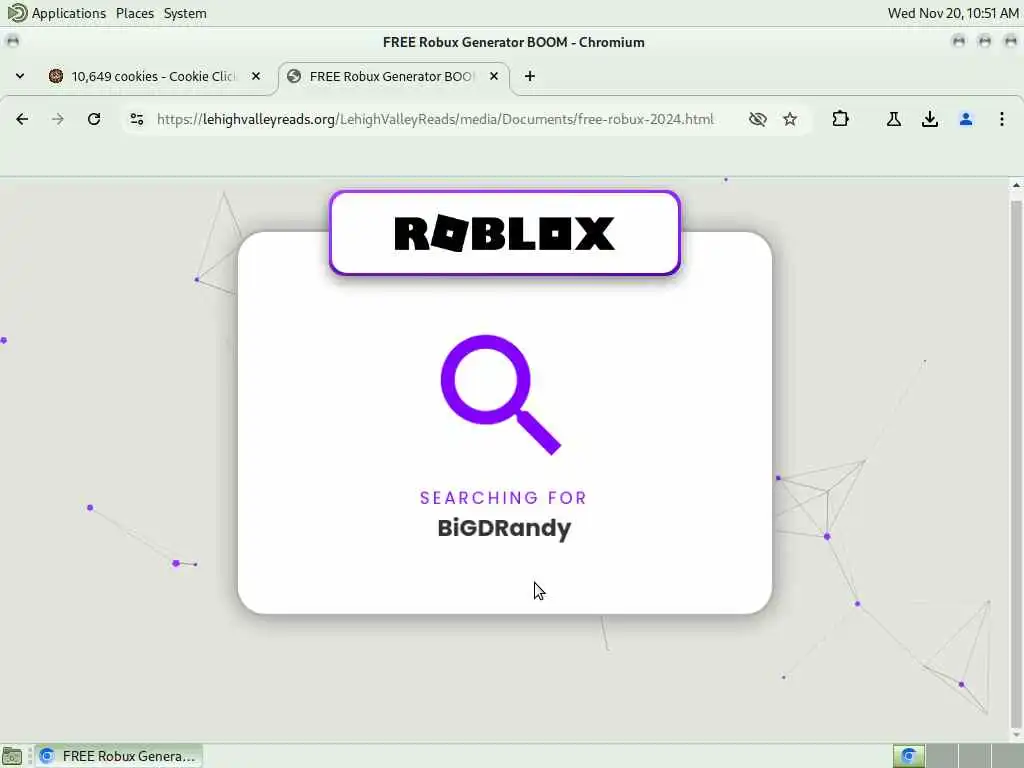The height and width of the screenshot is (768, 1024).
Task: Reload the current page
Action: coord(94,119)
